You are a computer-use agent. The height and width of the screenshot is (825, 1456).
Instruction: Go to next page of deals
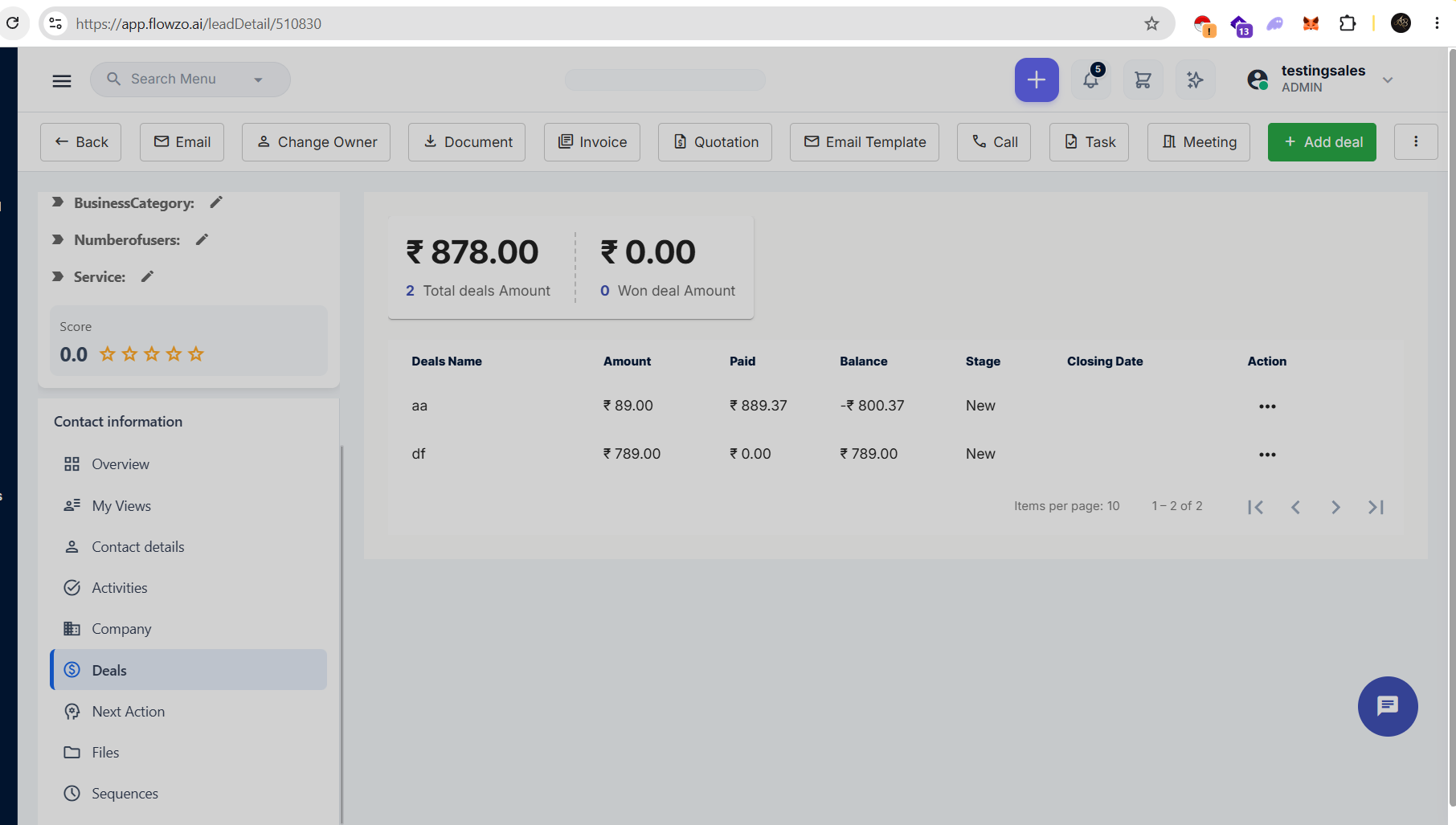(1335, 507)
